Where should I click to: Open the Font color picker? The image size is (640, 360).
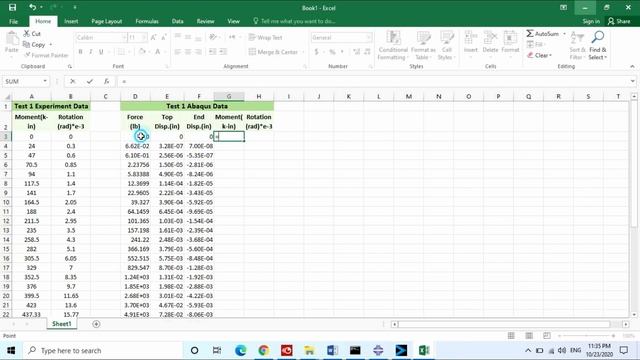[158, 51]
